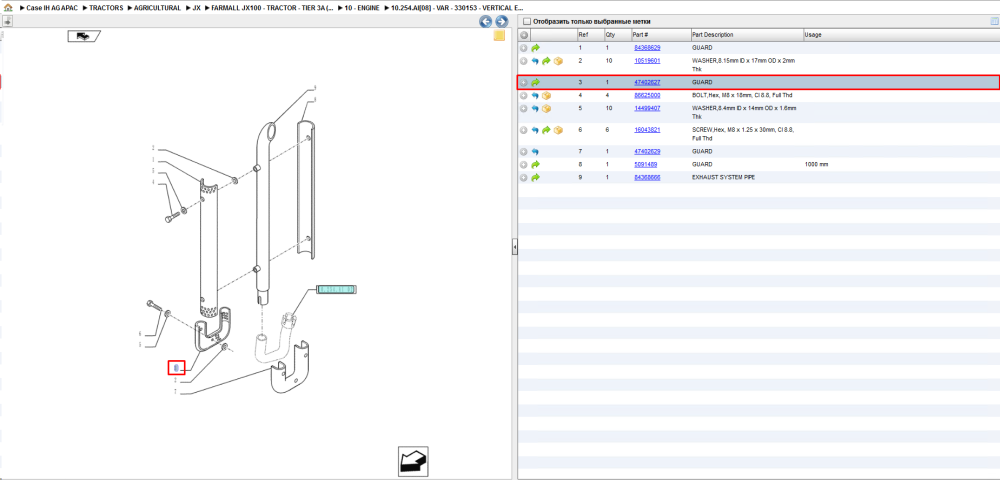Open 'TRACTORS' breadcrumb

coord(106,8)
